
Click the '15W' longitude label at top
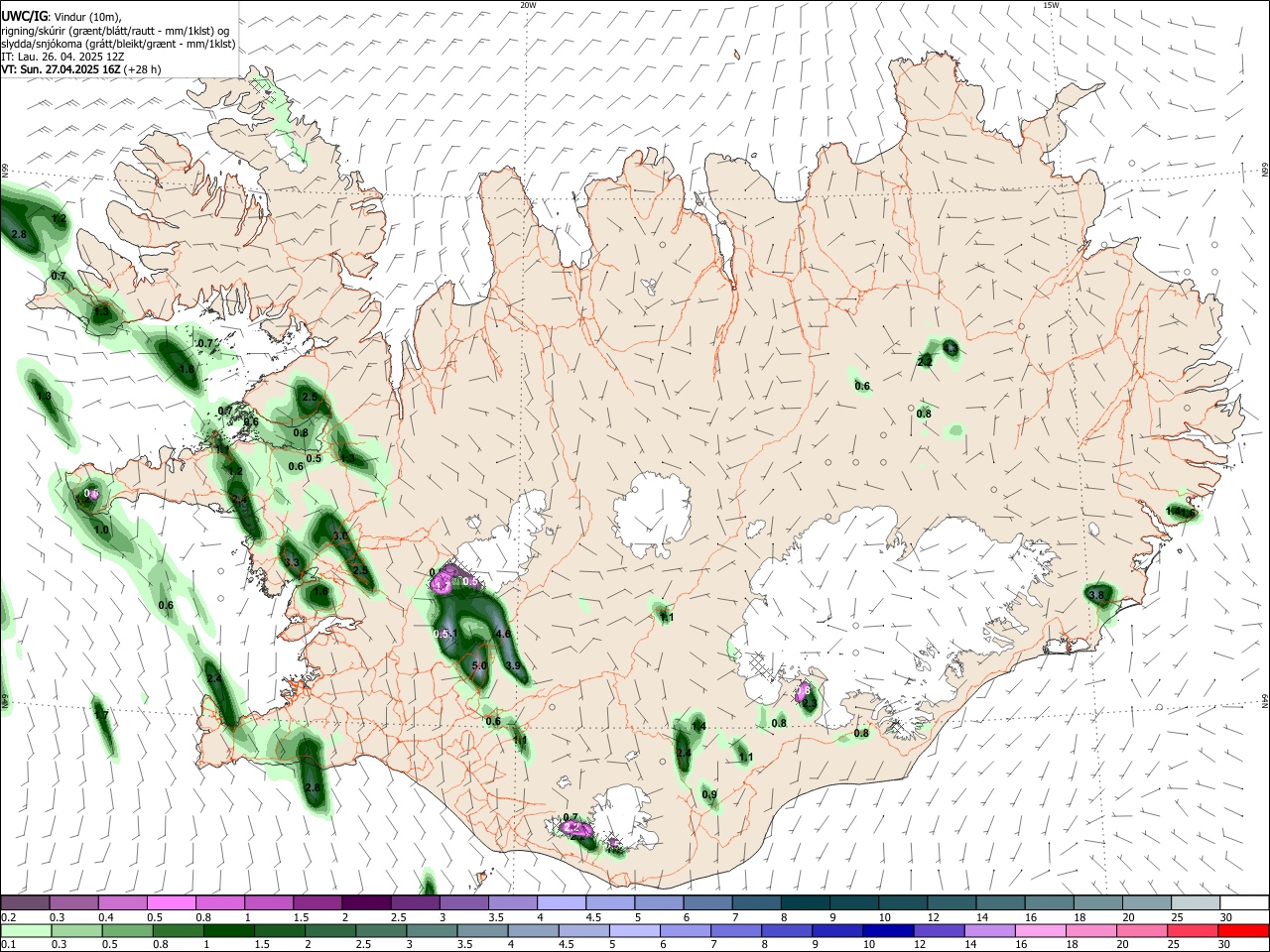click(1052, 5)
